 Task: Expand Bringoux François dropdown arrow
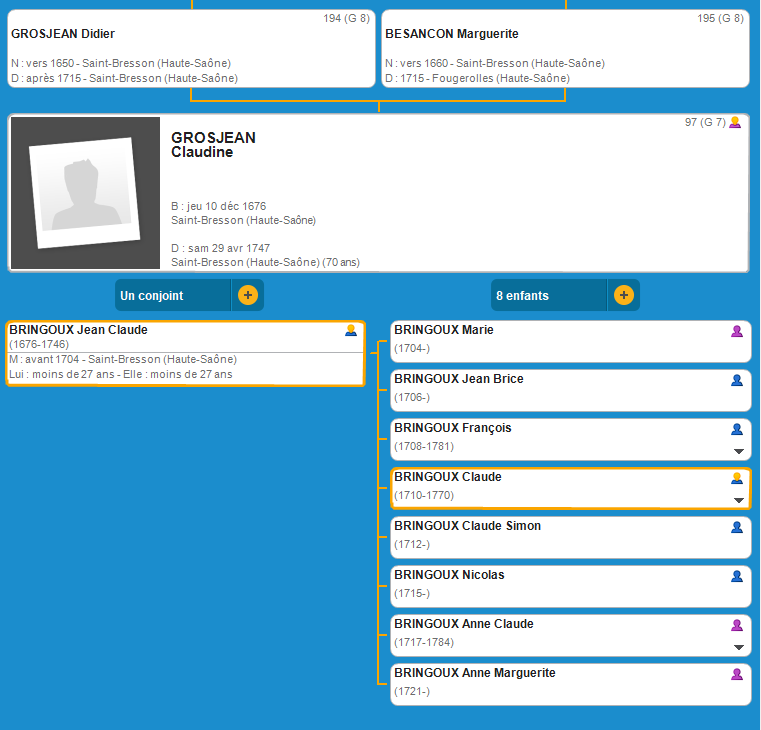[739, 452]
